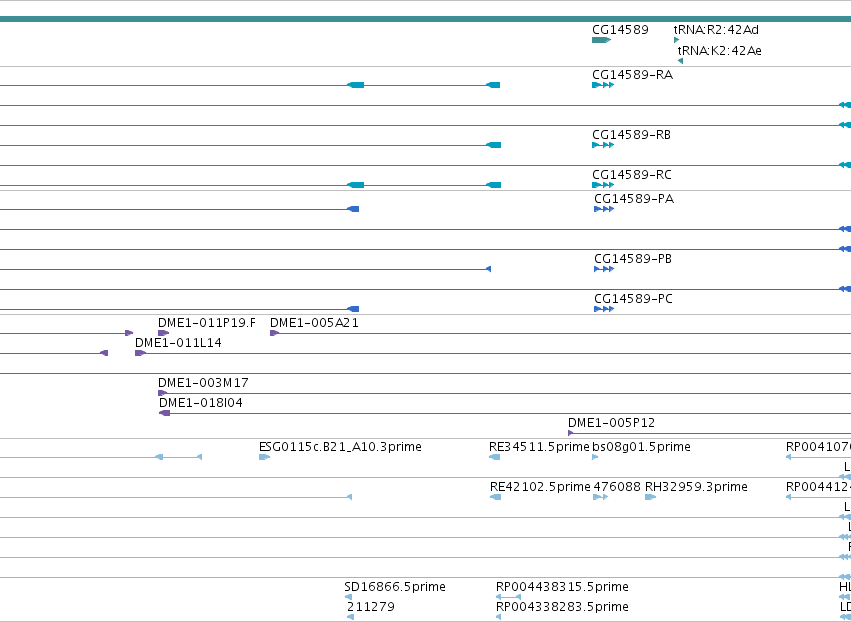
Task: Click the ESG0115c.B21_A10.3prime EST glyph
Action: (264, 457)
